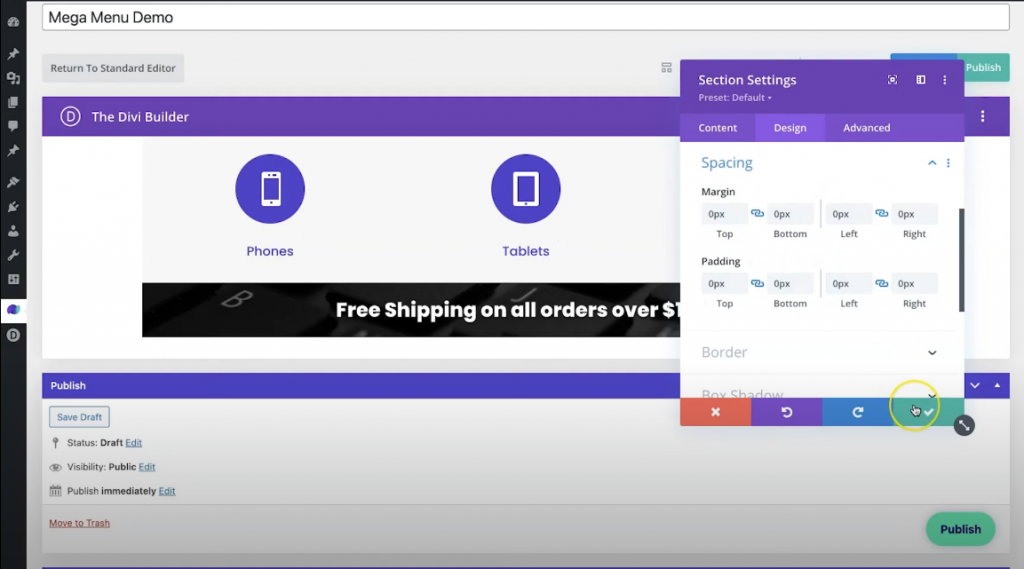Click the Padding Left input field
The image size is (1024, 569).
(848, 284)
